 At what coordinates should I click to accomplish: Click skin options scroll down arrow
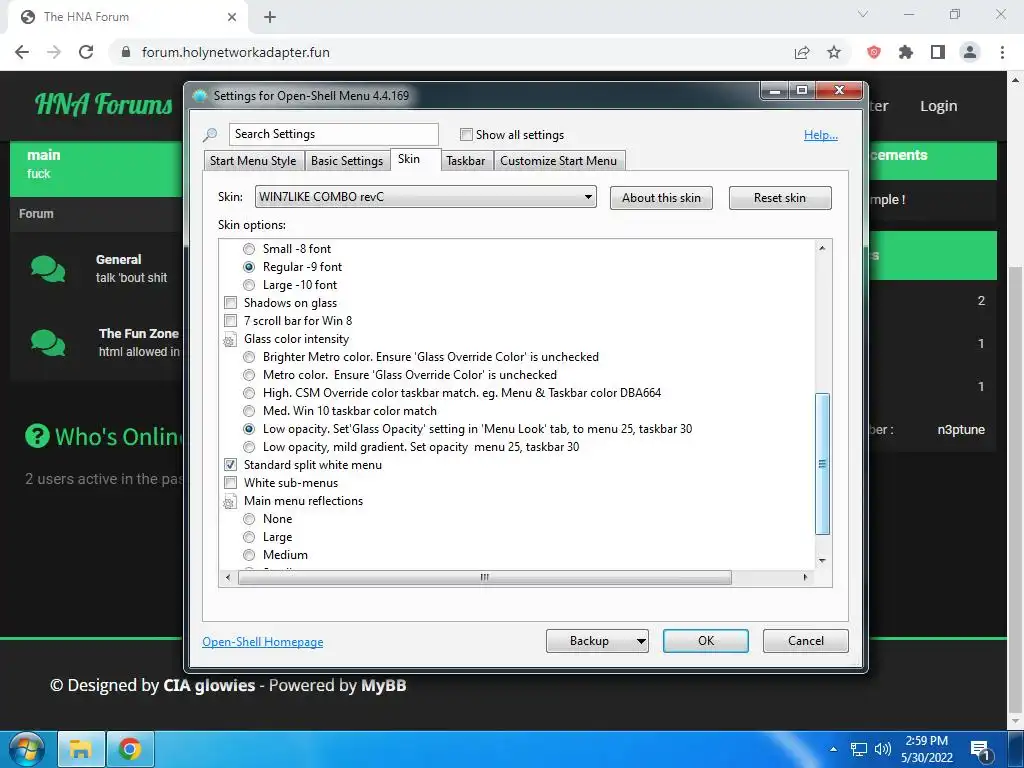(822, 560)
